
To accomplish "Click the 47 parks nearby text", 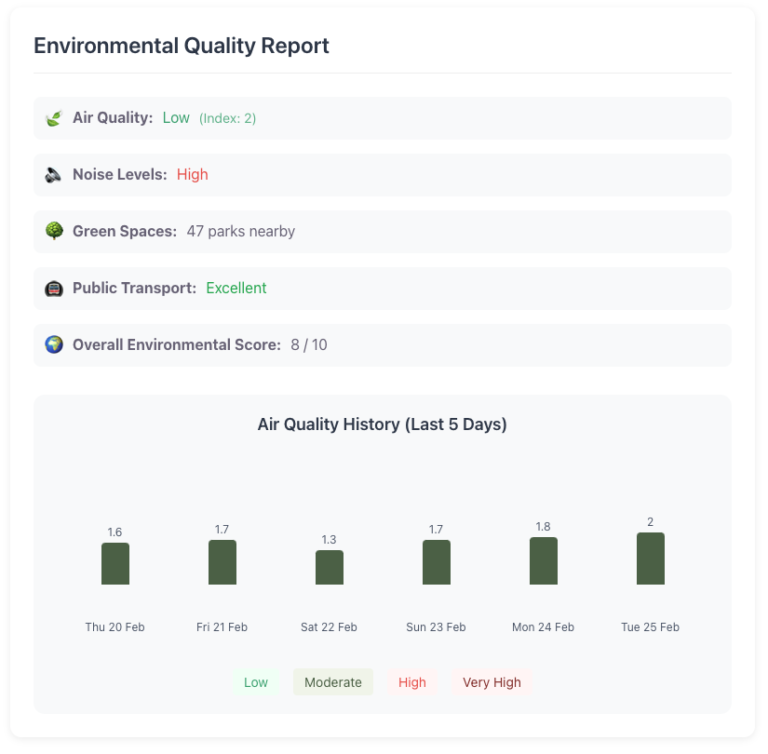I will coord(240,231).
